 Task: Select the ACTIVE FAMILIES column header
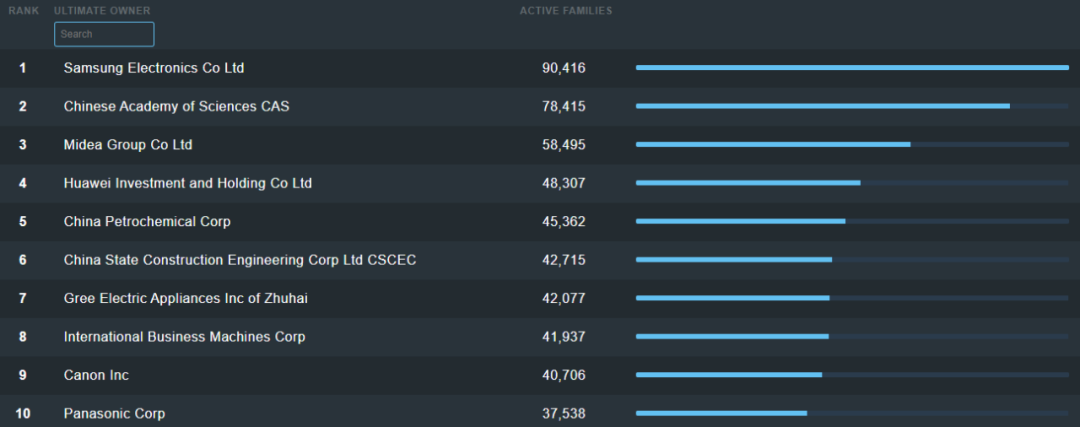pos(565,11)
